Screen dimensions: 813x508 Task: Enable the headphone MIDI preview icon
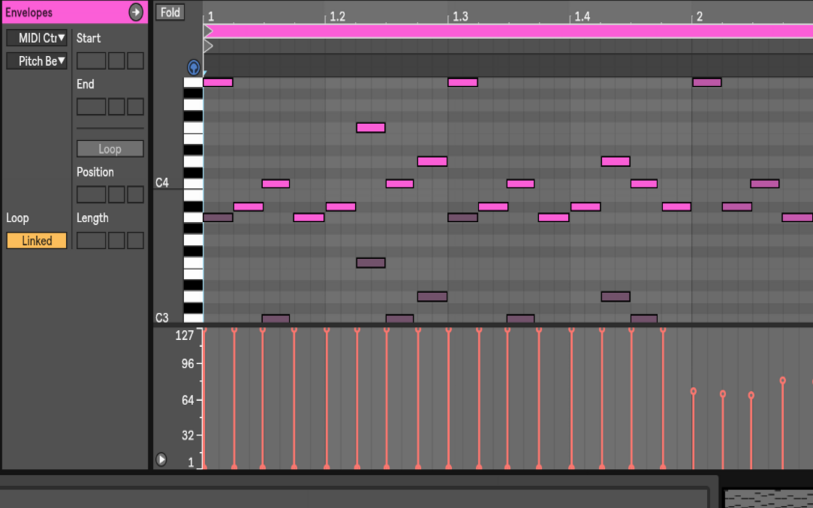coord(193,68)
